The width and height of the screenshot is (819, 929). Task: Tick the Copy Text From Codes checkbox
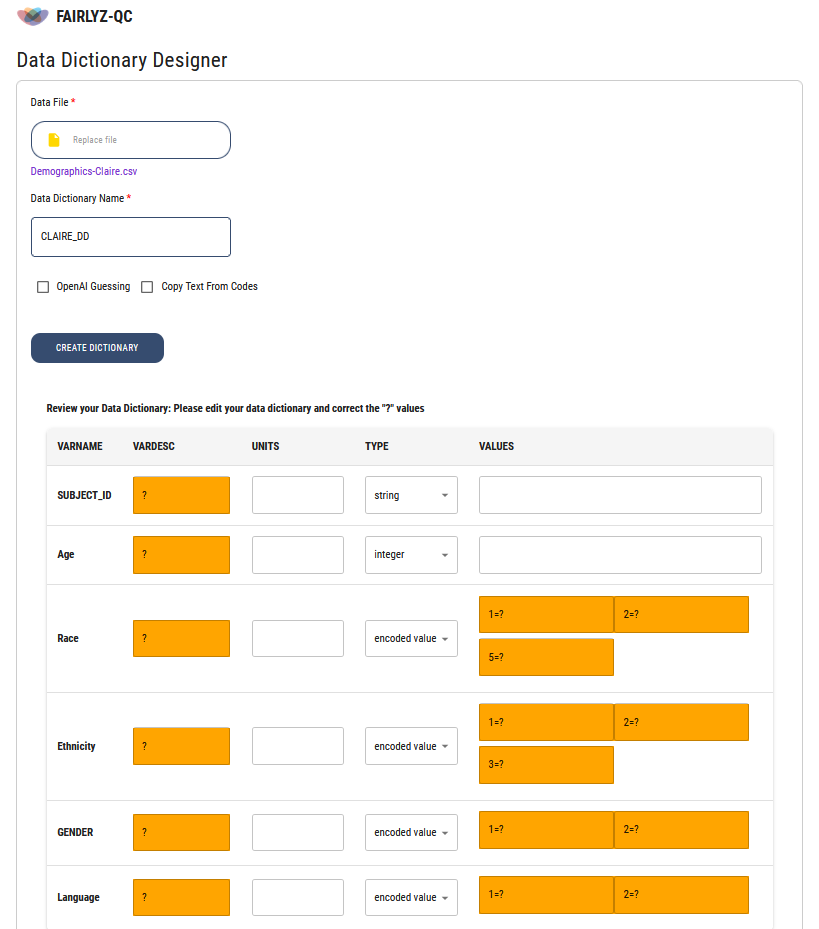tap(147, 287)
